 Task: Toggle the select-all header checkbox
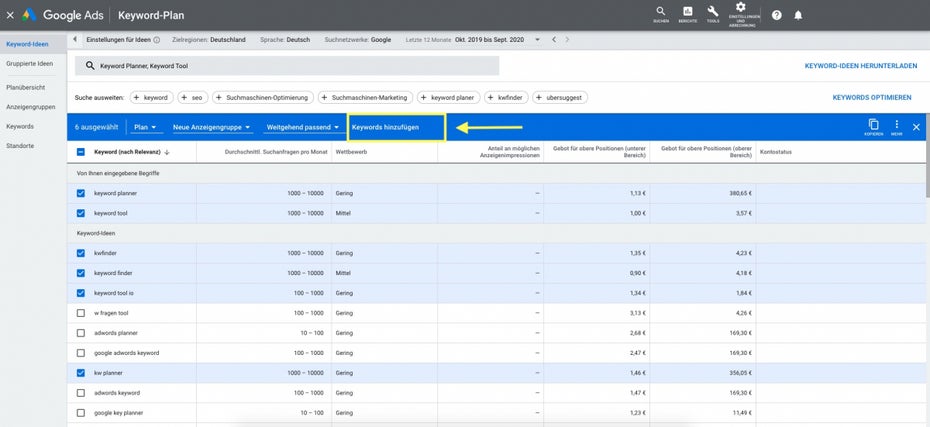(81, 152)
